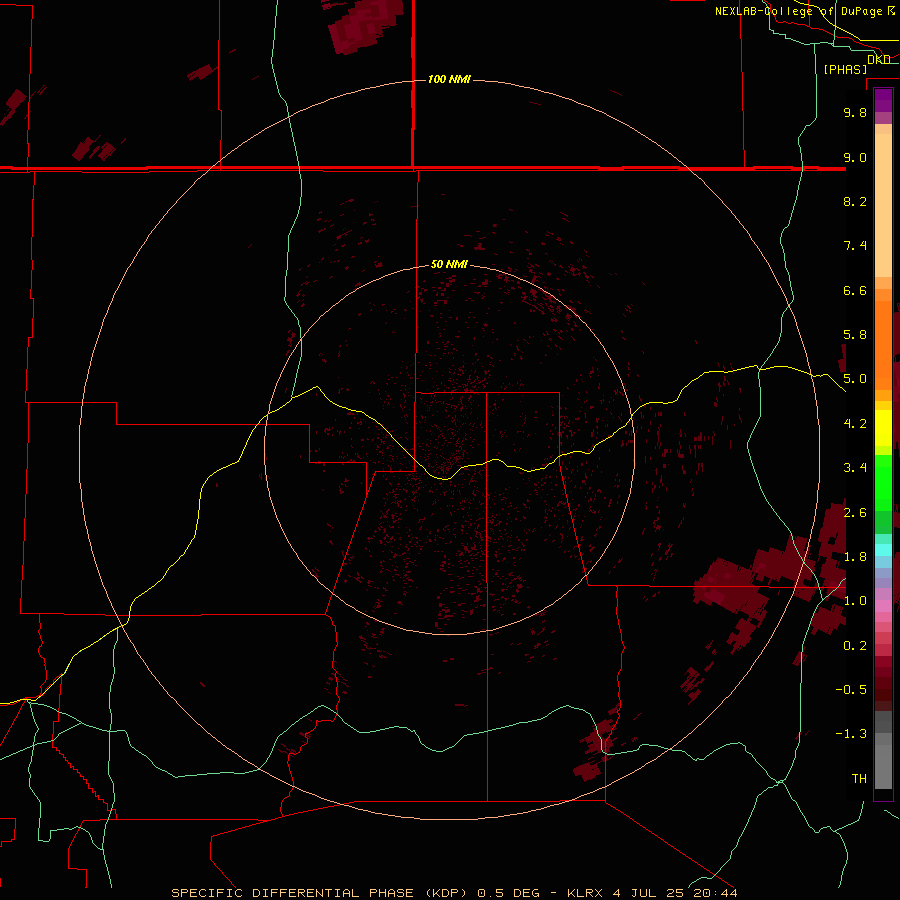The height and width of the screenshot is (900, 900).
Task: Click the 9.0 scale value
Action: click(x=855, y=157)
